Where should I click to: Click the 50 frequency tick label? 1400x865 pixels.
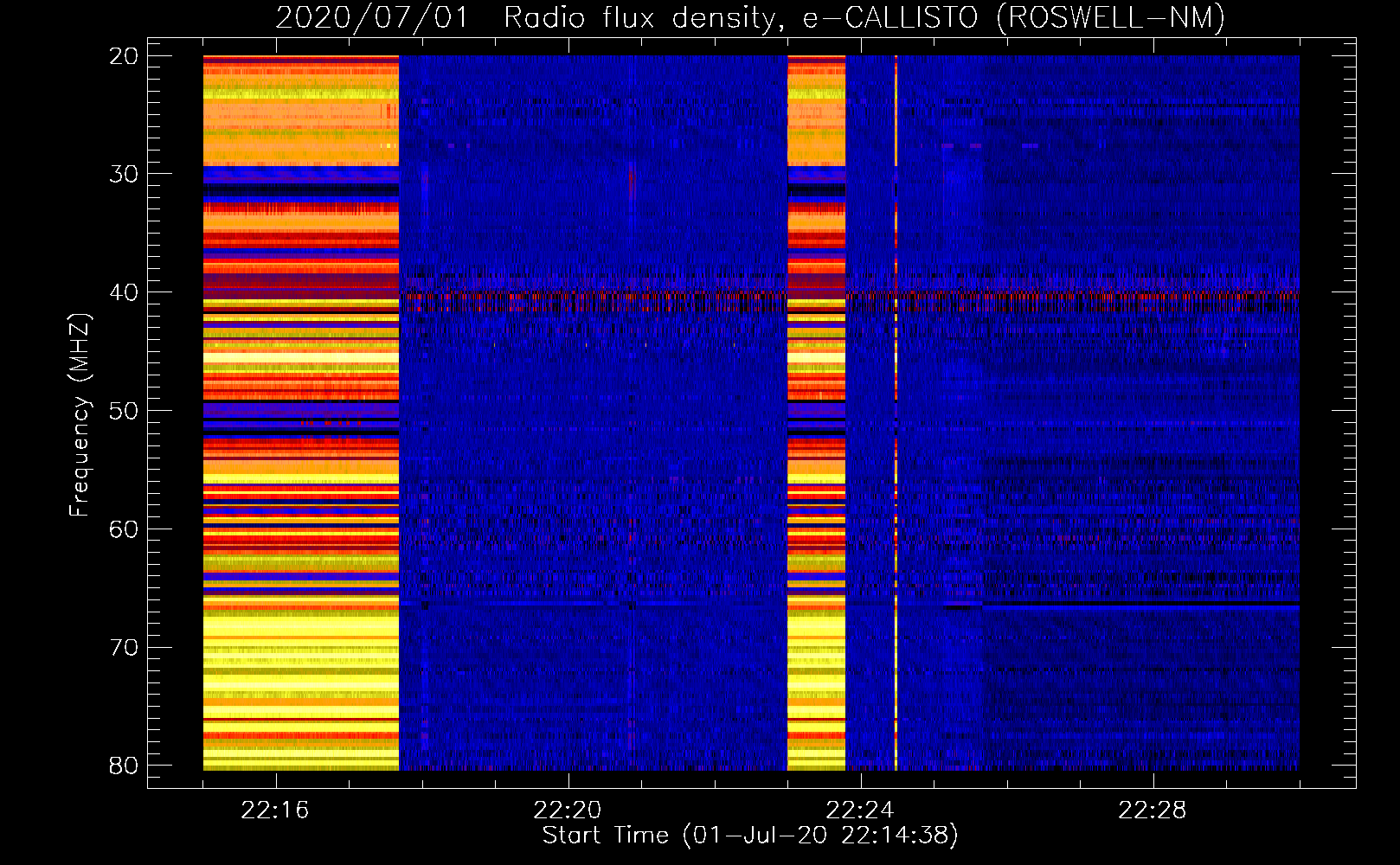(x=124, y=411)
